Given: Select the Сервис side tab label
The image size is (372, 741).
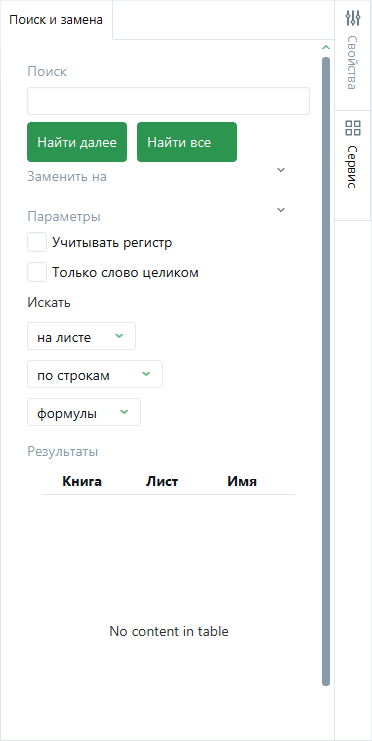Looking at the screenshot, I should click(x=352, y=167).
